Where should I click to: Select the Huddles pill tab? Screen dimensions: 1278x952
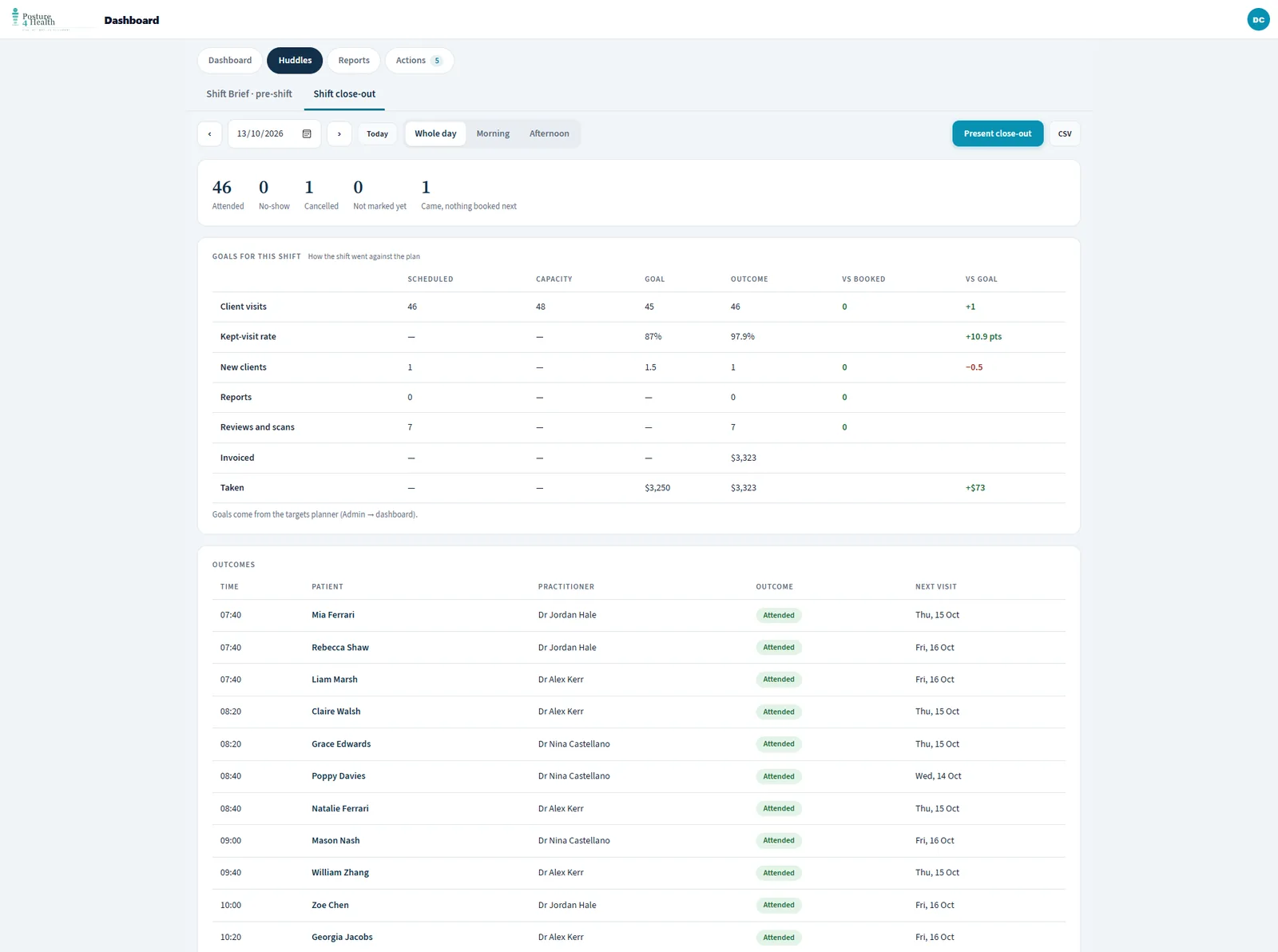(x=295, y=61)
